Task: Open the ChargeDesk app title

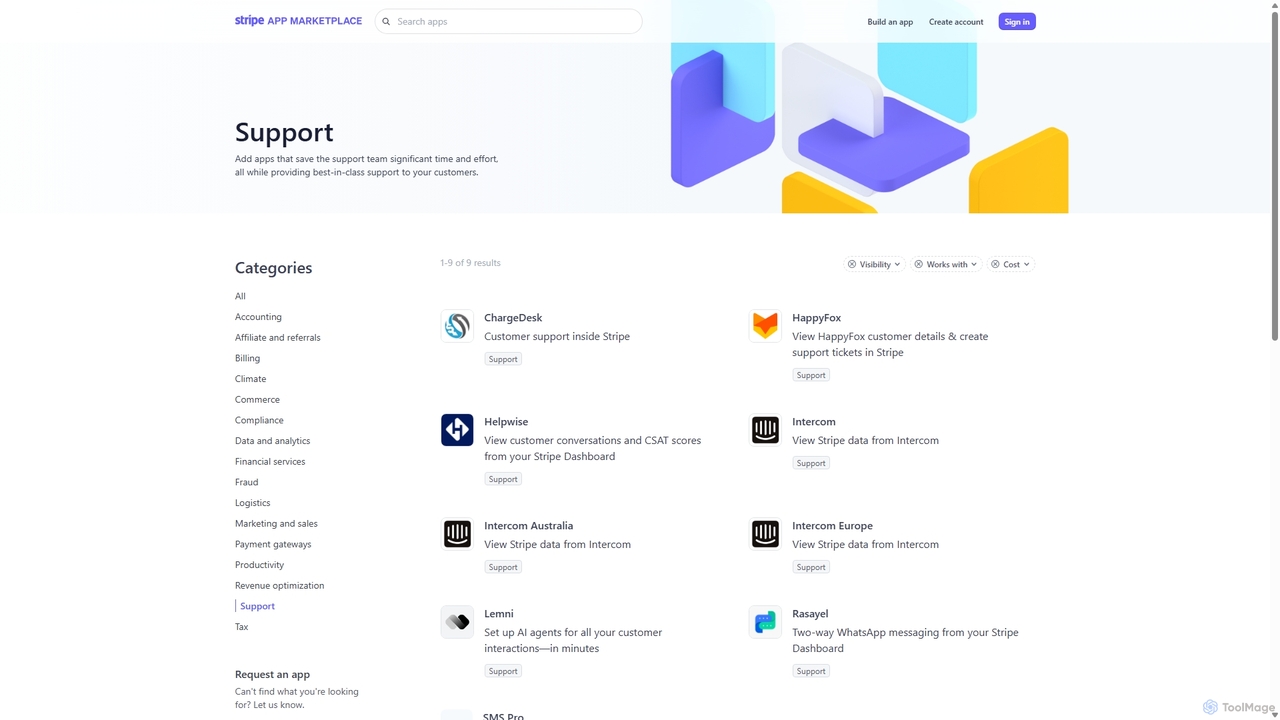Action: click(513, 318)
